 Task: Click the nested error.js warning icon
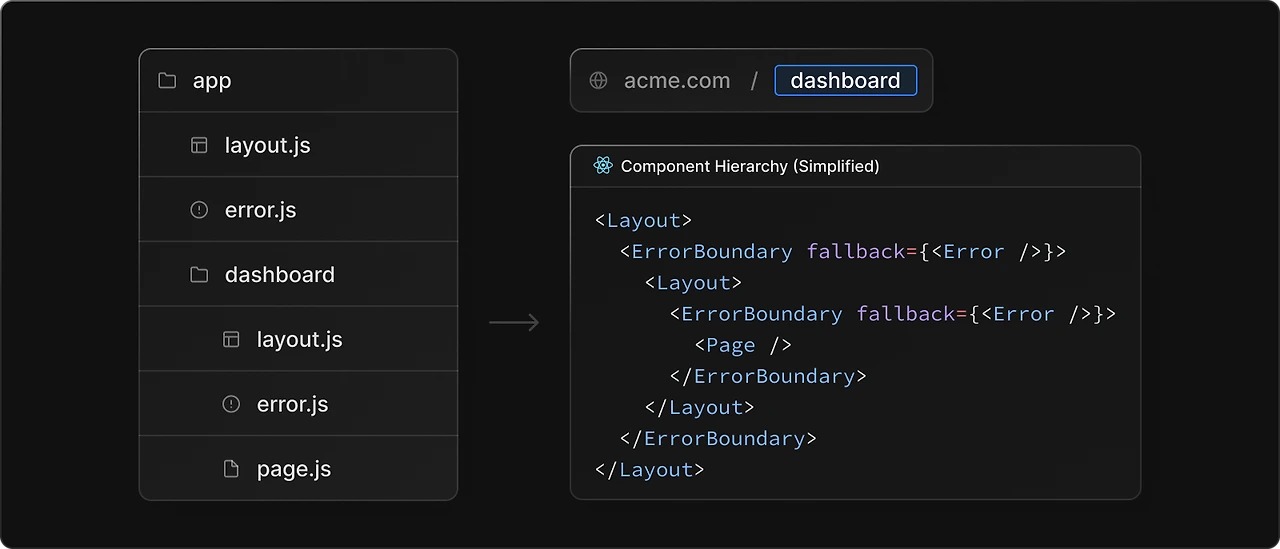click(231, 404)
